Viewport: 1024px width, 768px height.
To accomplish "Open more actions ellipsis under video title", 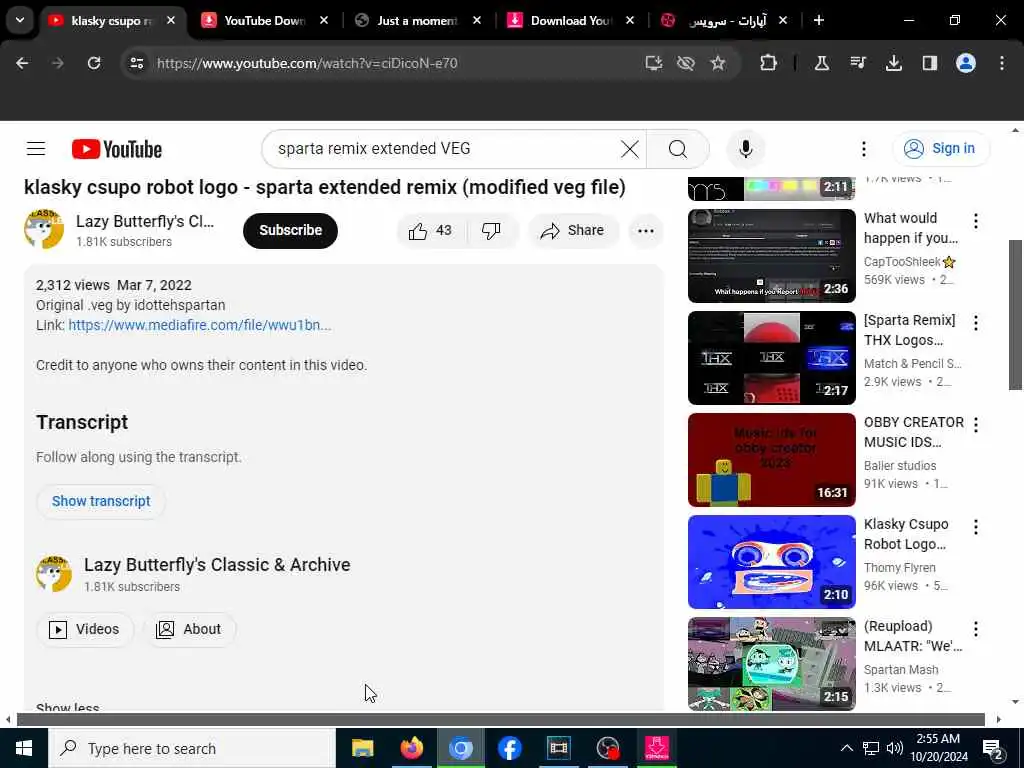I will tap(645, 231).
